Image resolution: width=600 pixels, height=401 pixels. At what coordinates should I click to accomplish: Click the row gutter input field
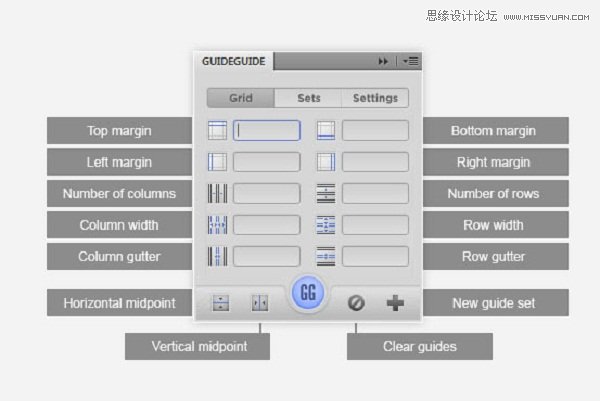click(x=375, y=256)
